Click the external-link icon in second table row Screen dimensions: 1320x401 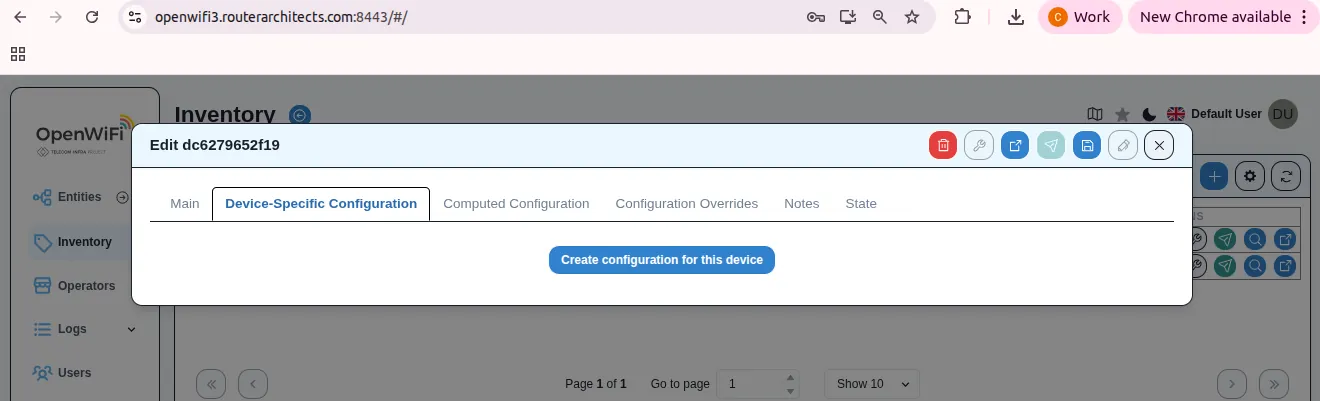pyautogui.click(x=1285, y=266)
